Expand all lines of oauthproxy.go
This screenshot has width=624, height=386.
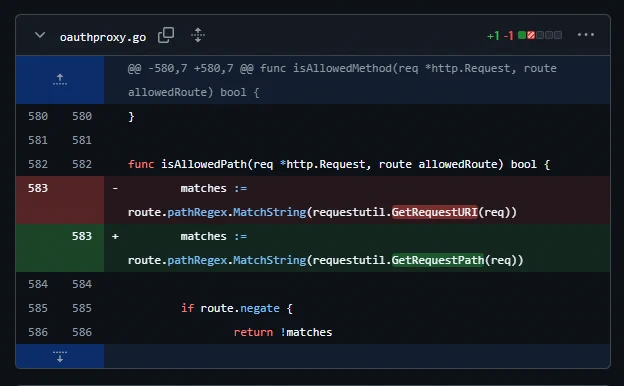[x=198, y=35]
